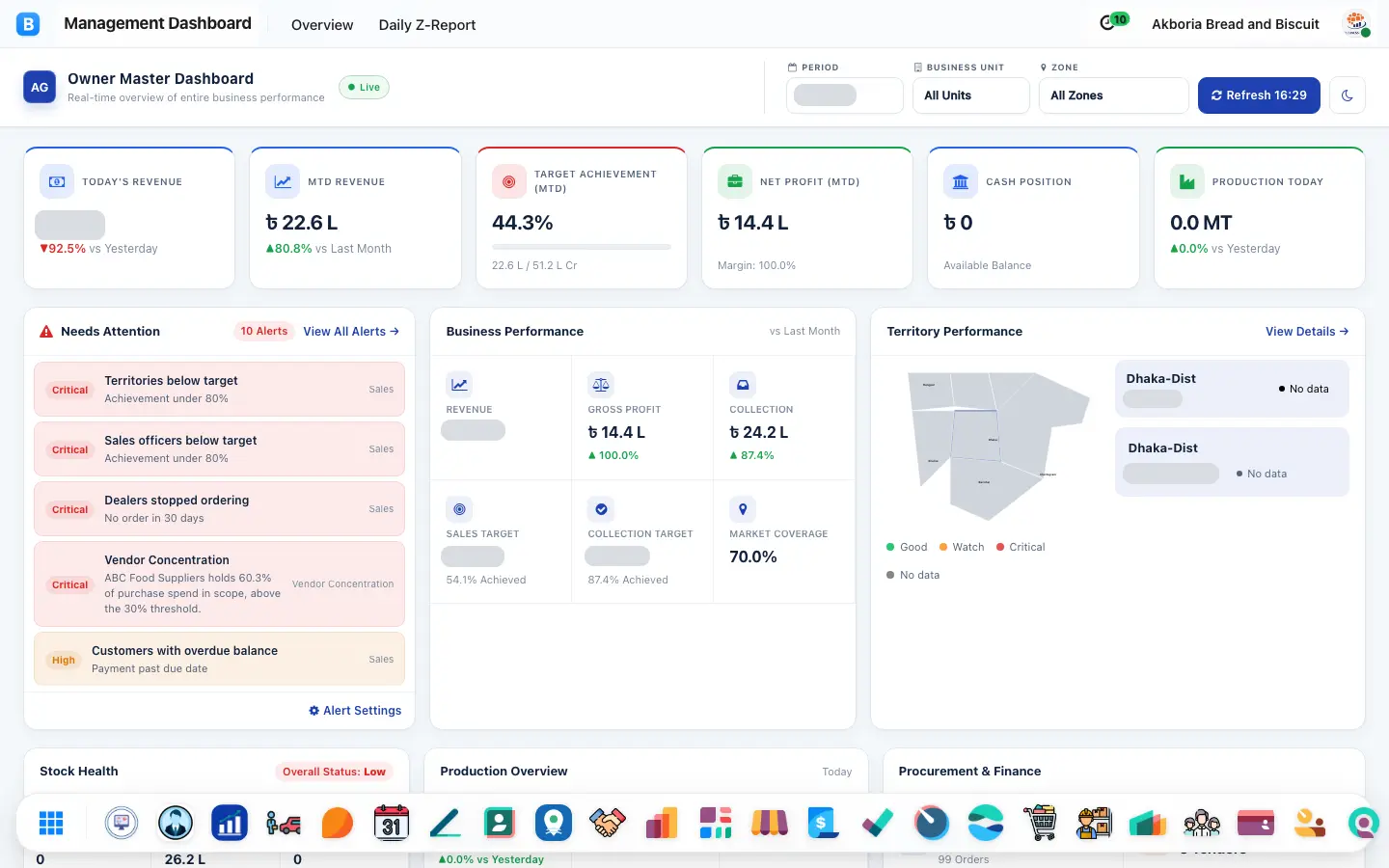1389x868 pixels.
Task: Click the territory map graphic
Action: [x=996, y=446]
